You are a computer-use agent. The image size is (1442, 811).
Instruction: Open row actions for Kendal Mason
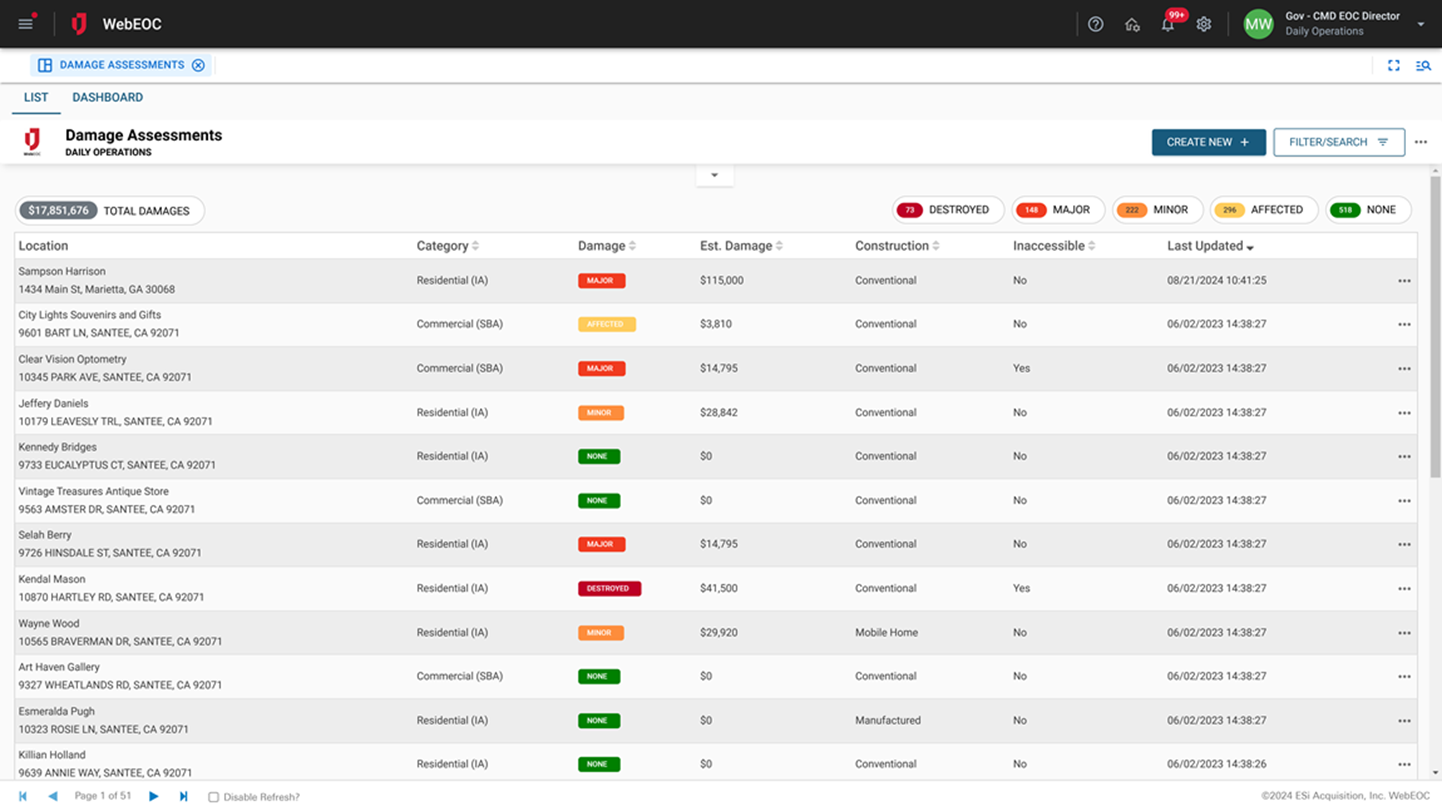coord(1404,588)
